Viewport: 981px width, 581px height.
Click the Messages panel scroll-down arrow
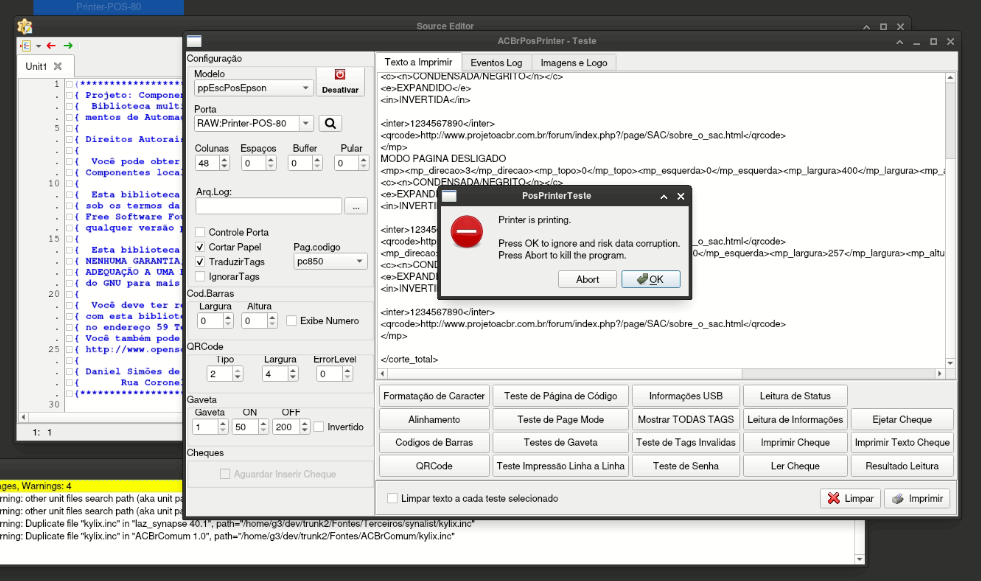pos(860,559)
